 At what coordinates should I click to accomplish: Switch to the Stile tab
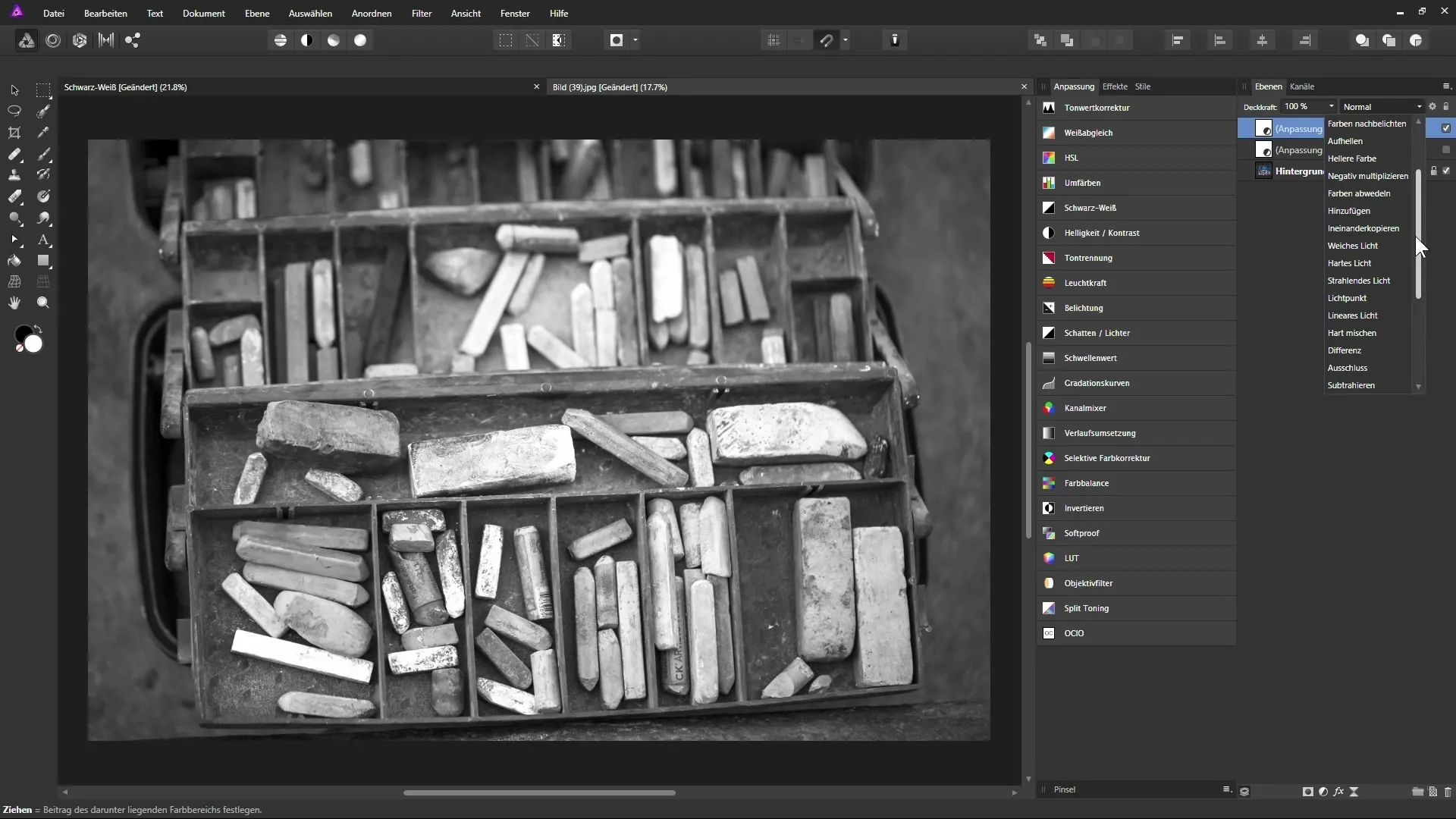[1143, 86]
